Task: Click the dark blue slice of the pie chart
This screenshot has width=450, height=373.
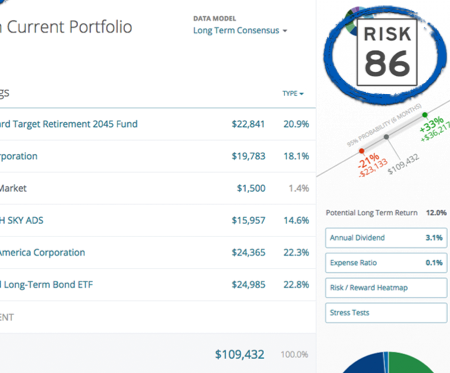Action: pos(365,365)
